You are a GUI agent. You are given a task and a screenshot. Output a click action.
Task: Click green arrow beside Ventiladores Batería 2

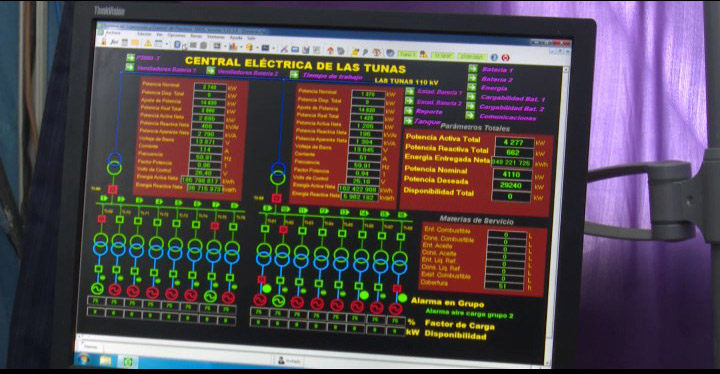point(211,70)
